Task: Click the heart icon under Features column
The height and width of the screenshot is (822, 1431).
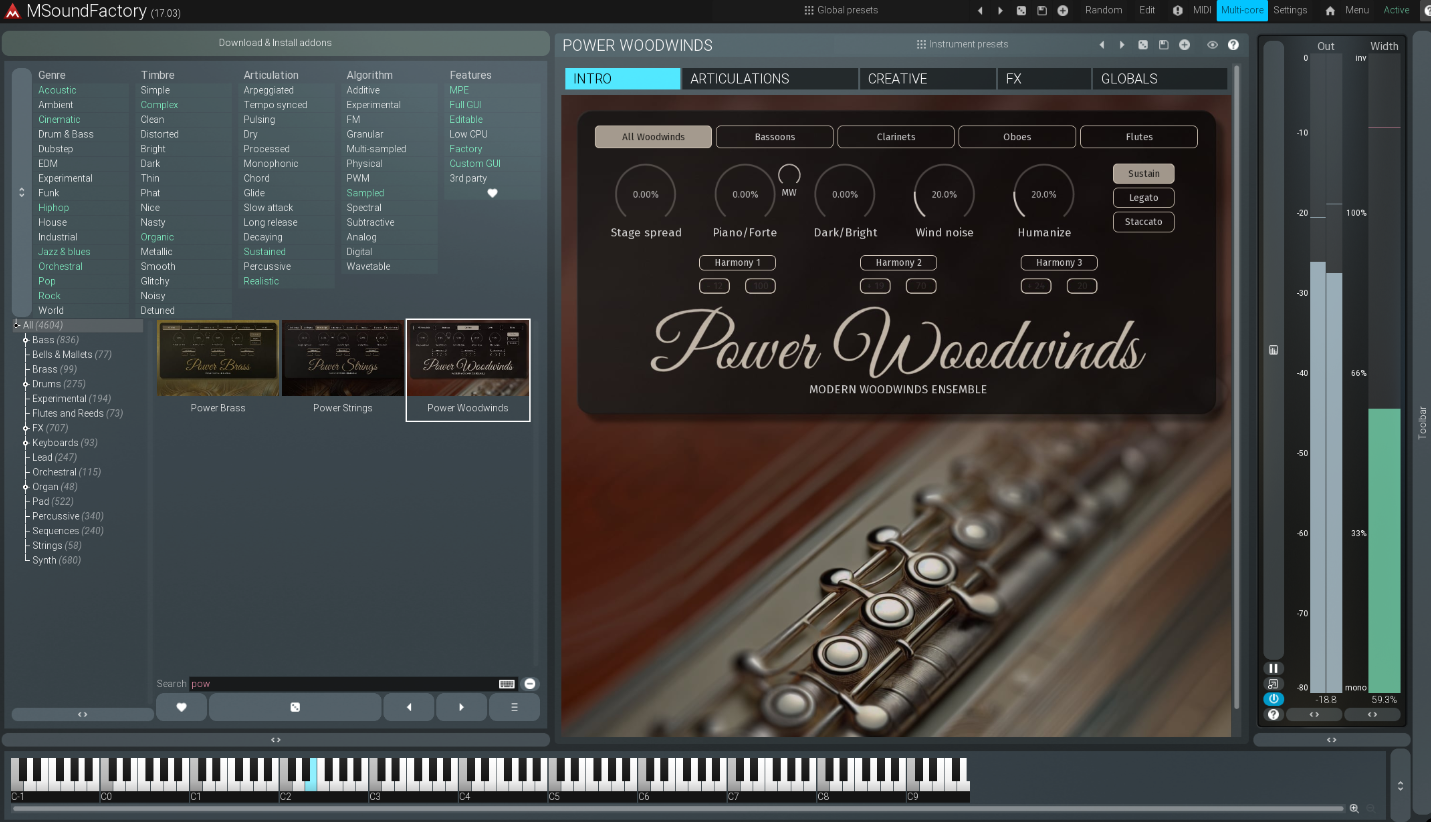Action: tap(492, 193)
